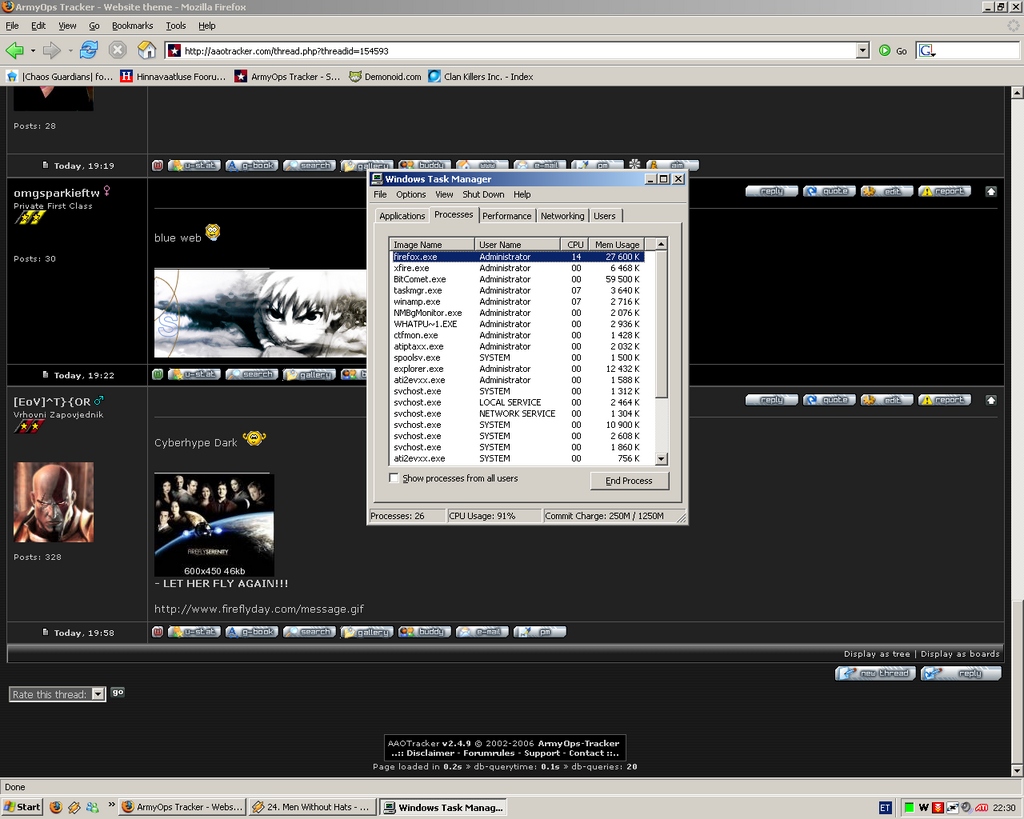Open the Back button history dropdown arrow
The height and width of the screenshot is (819, 1024).
(33, 51)
